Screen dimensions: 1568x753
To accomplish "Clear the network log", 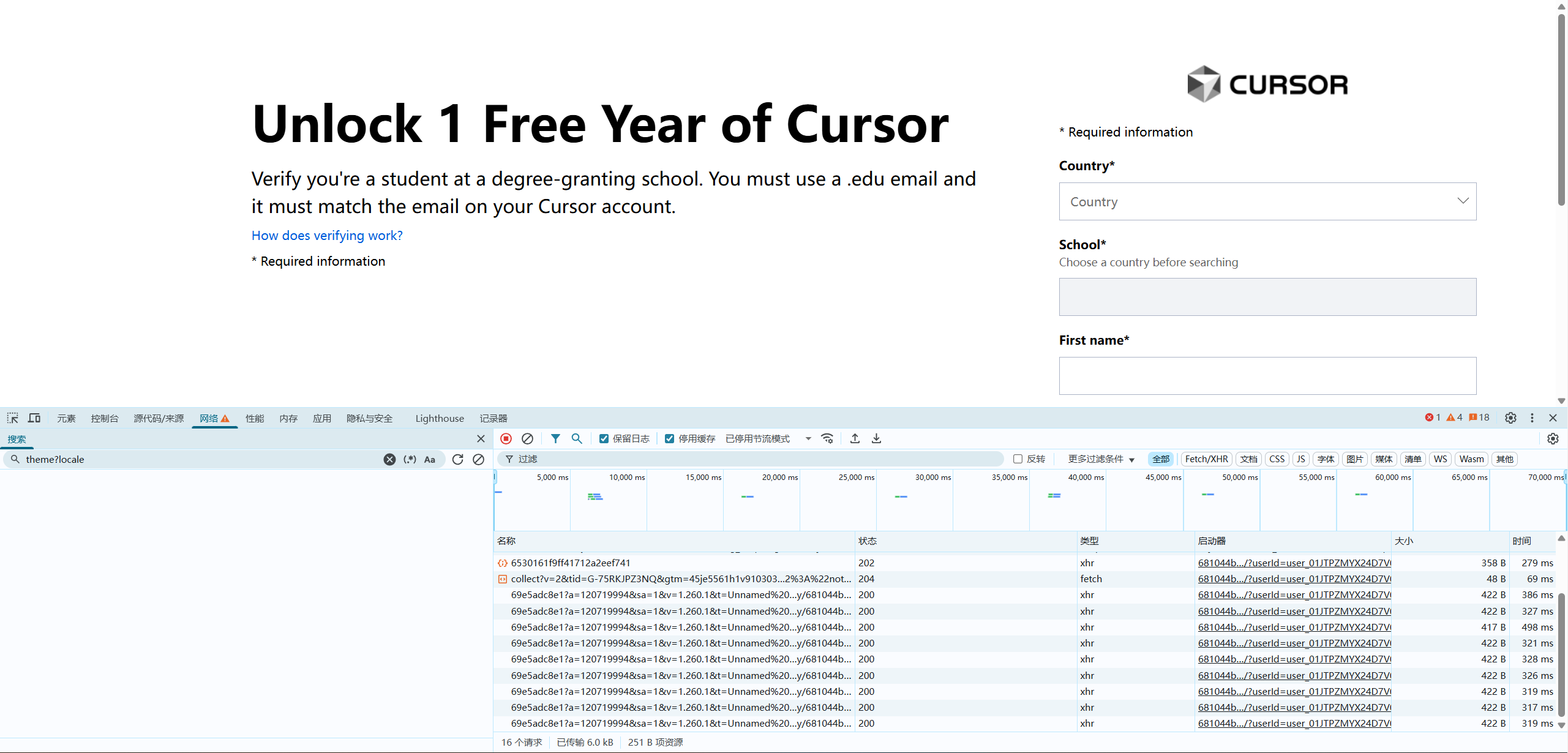I will (527, 439).
